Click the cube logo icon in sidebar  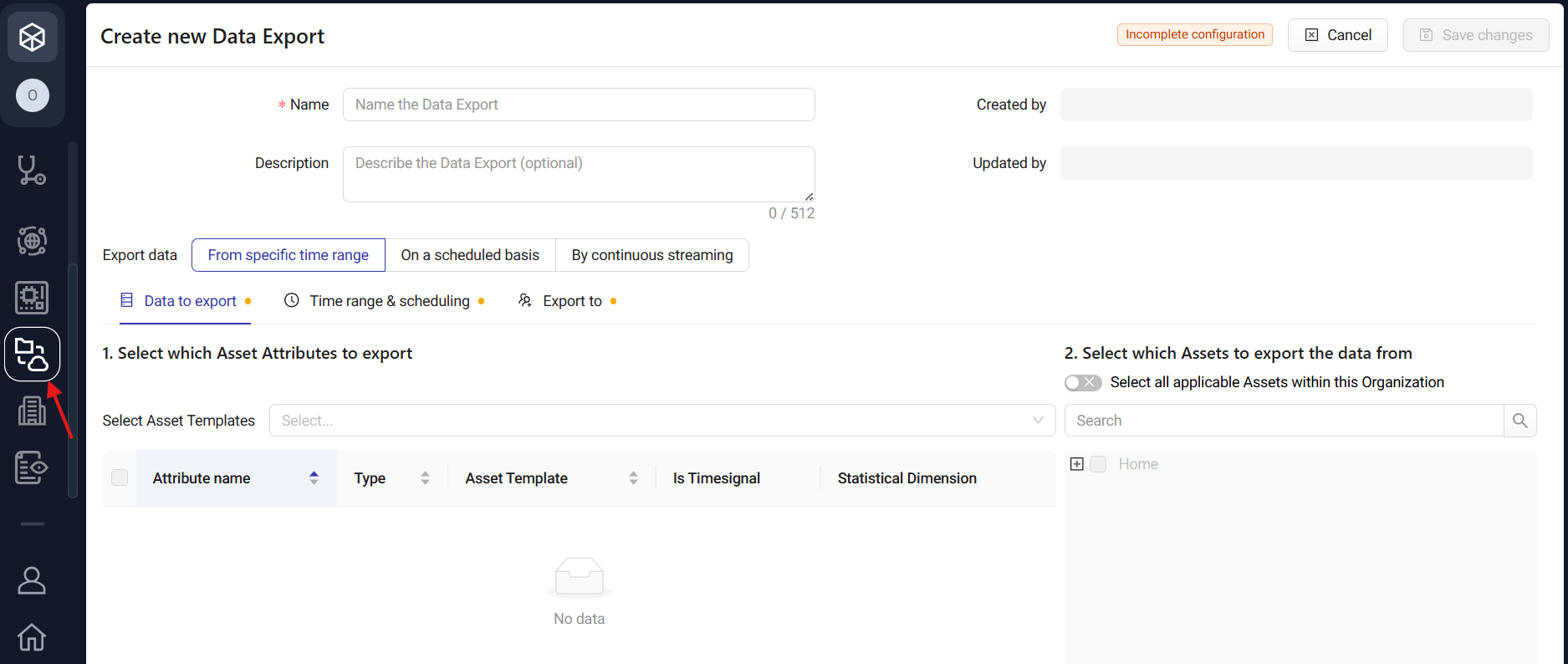(x=32, y=37)
